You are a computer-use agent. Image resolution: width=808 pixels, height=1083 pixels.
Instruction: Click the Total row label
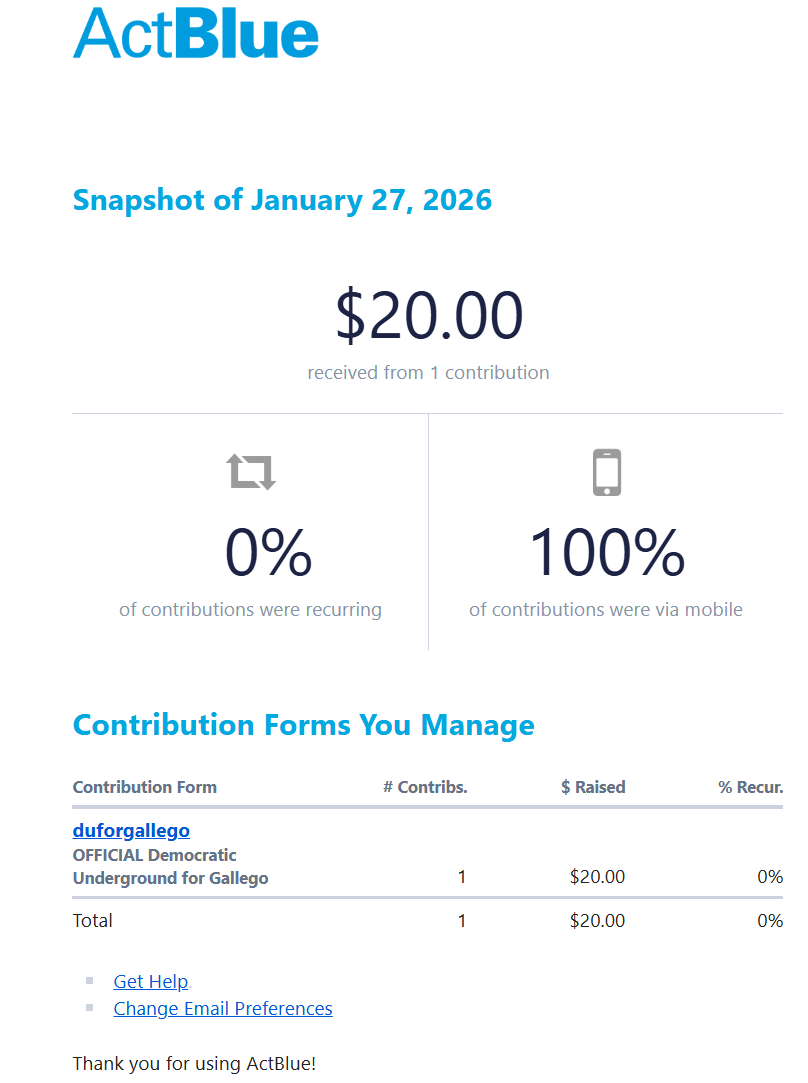coord(93,920)
